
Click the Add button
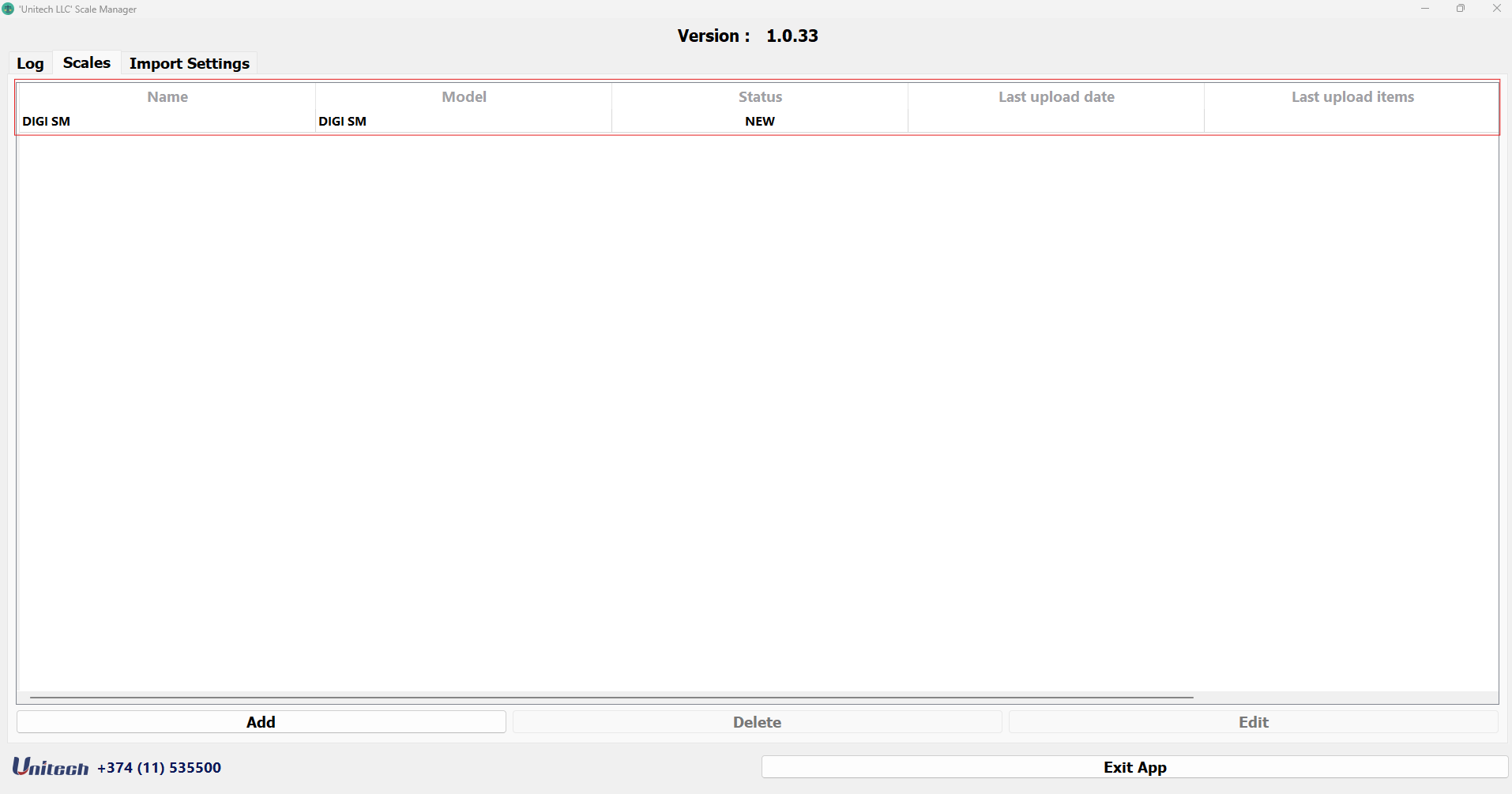pyautogui.click(x=261, y=722)
